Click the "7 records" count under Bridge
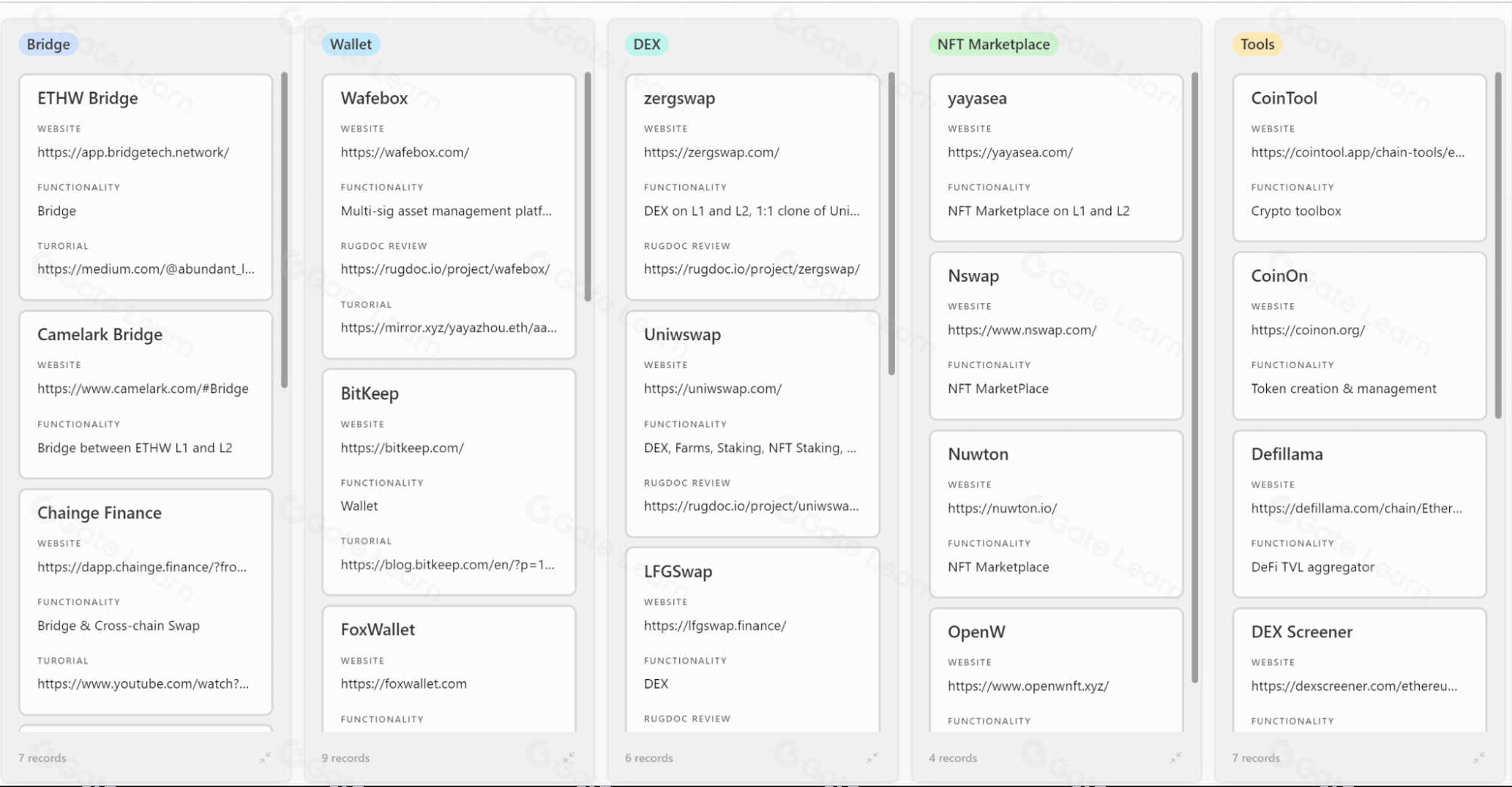The height and width of the screenshot is (787, 1512). 42,758
